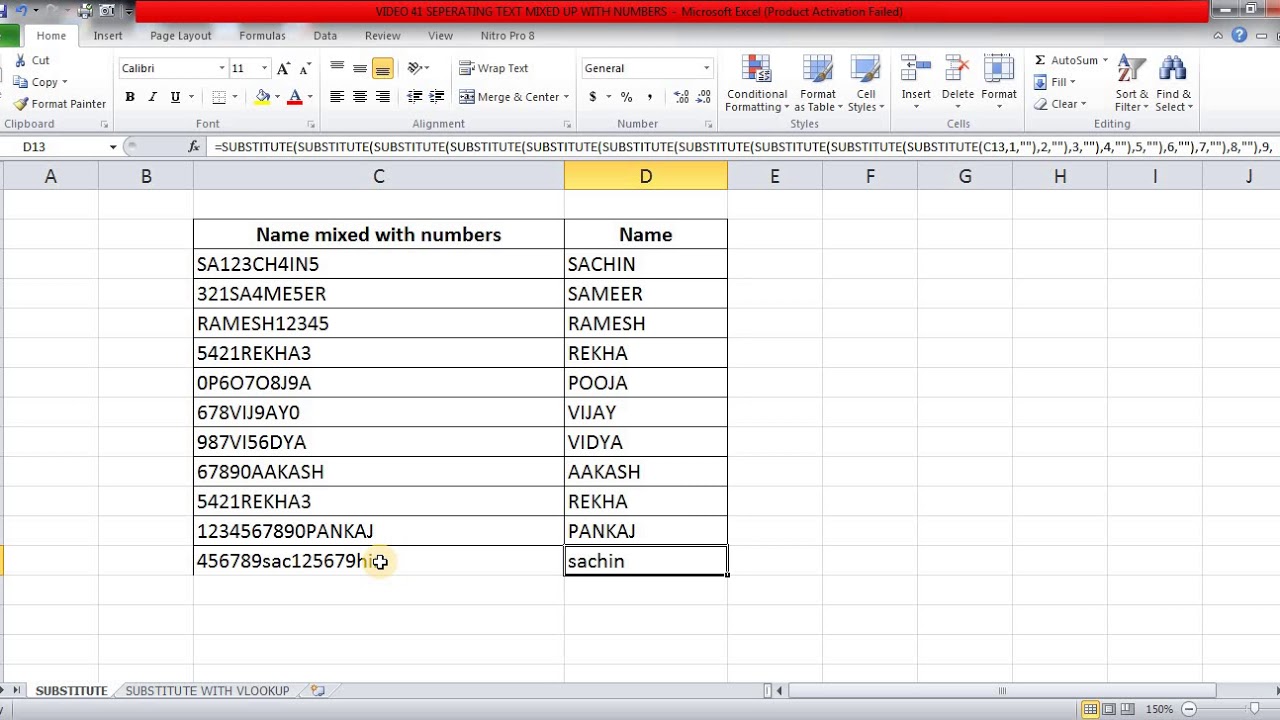Click Decrease Indent icon
Viewport: 1280px width, 720px height.
(x=415, y=97)
